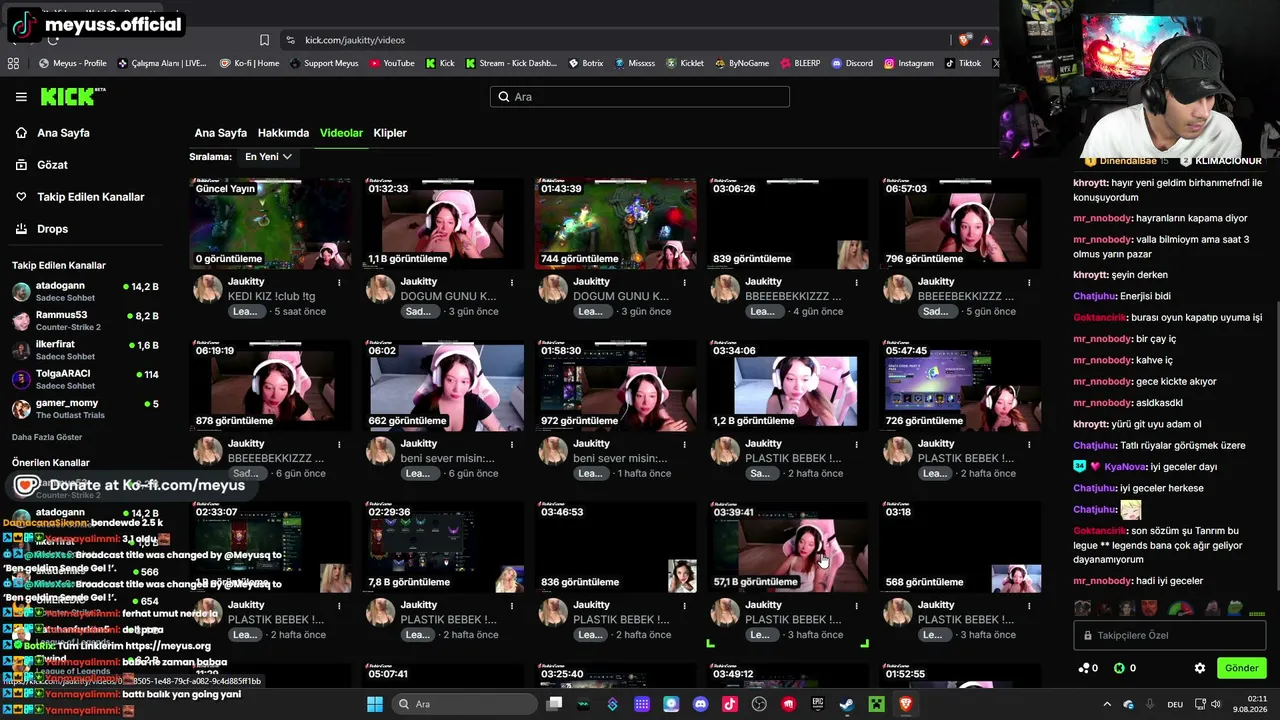This screenshot has height=720, width=1280.
Task: Switch to the Ana Sayfa channel tab
Action: tap(220, 133)
